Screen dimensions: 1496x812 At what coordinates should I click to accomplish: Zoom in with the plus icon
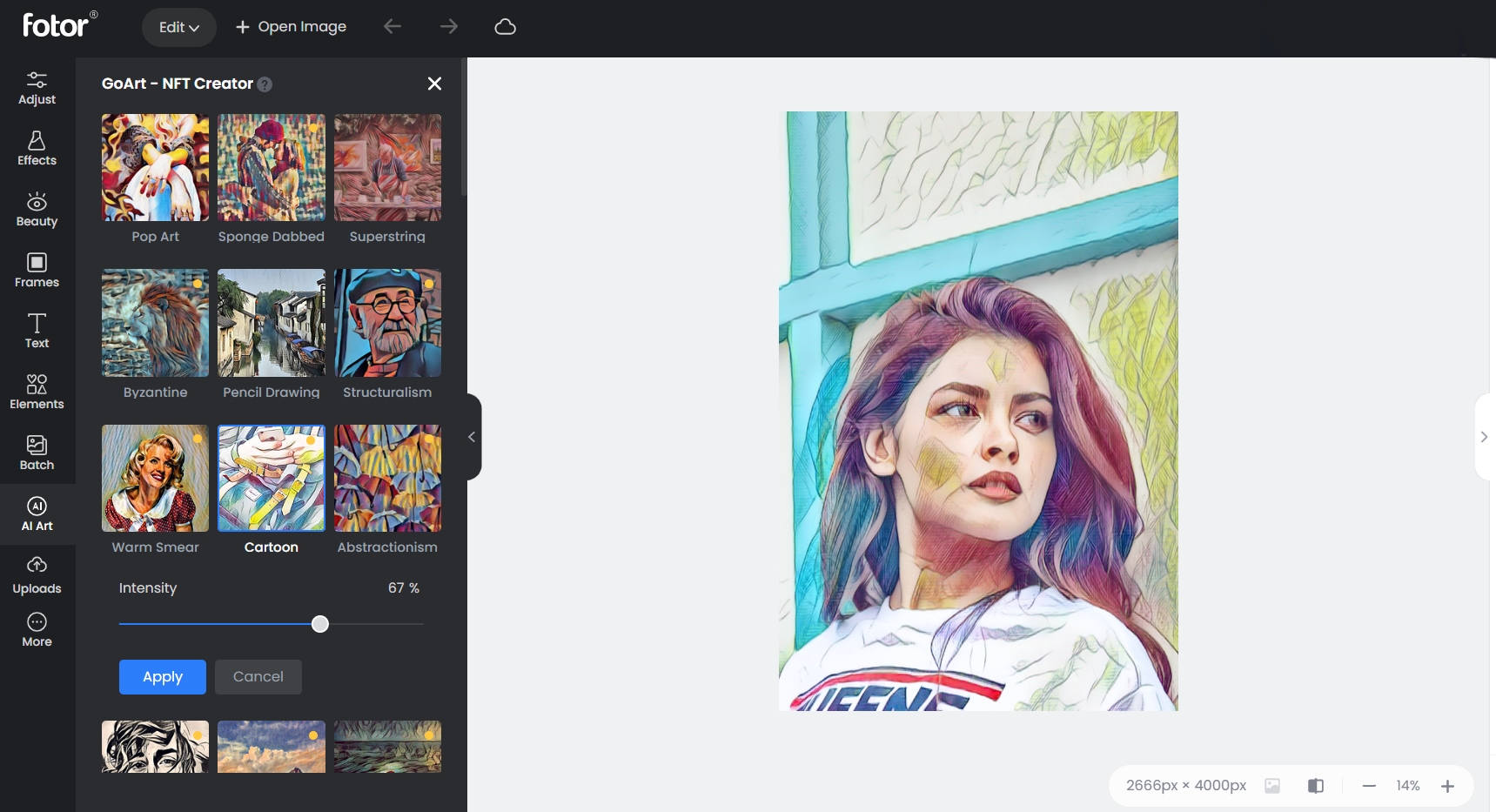pyautogui.click(x=1447, y=786)
